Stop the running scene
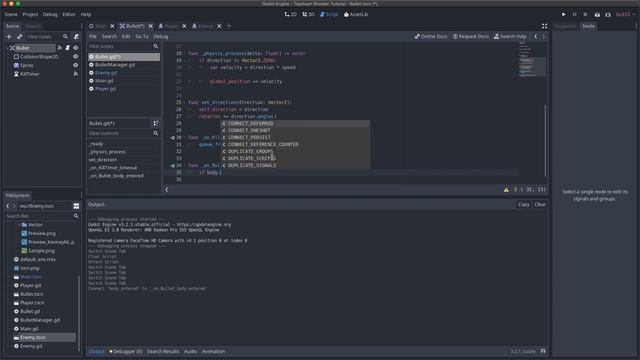The image size is (640, 360). tap(585, 14)
